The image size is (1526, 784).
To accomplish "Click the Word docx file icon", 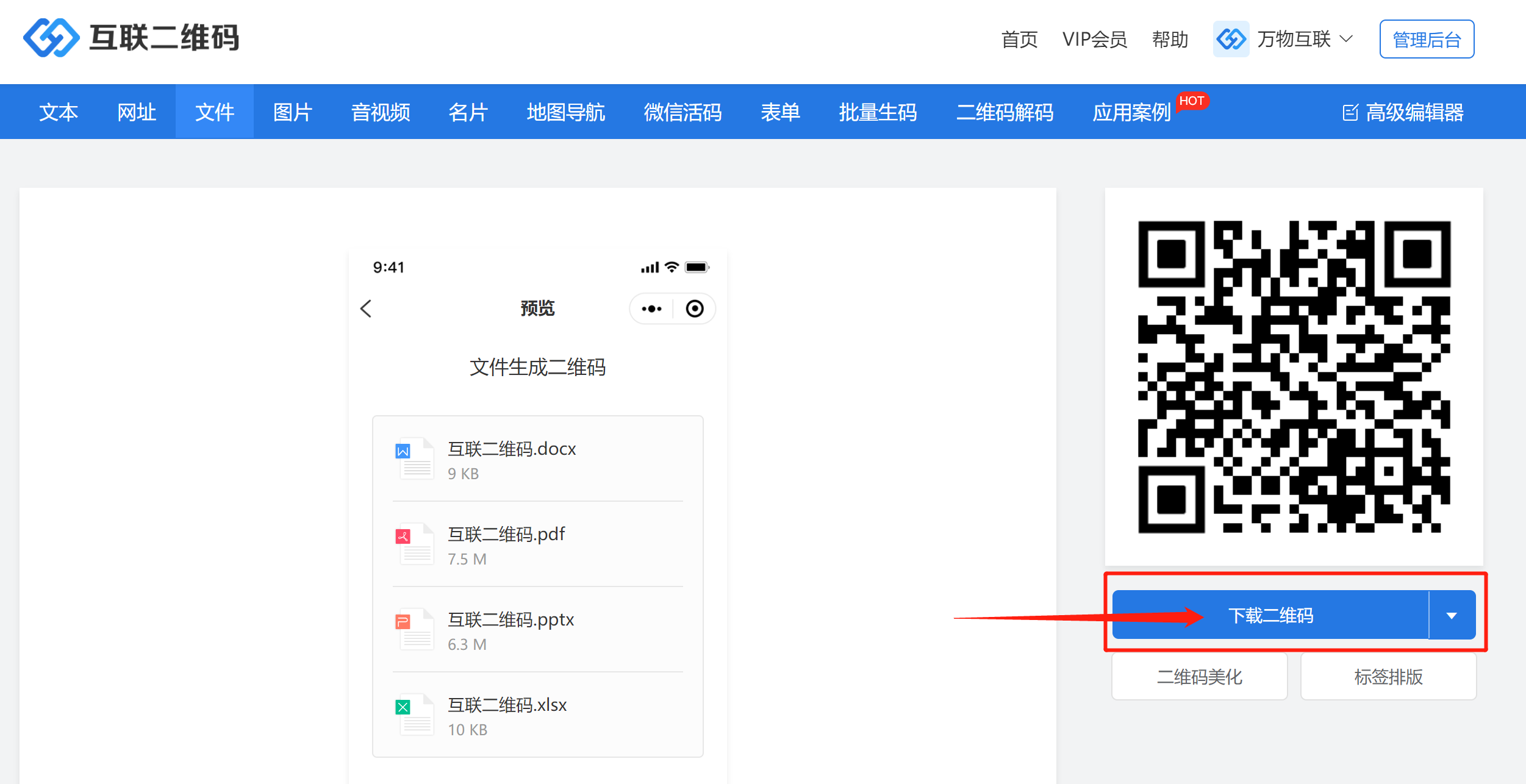I will [415, 459].
